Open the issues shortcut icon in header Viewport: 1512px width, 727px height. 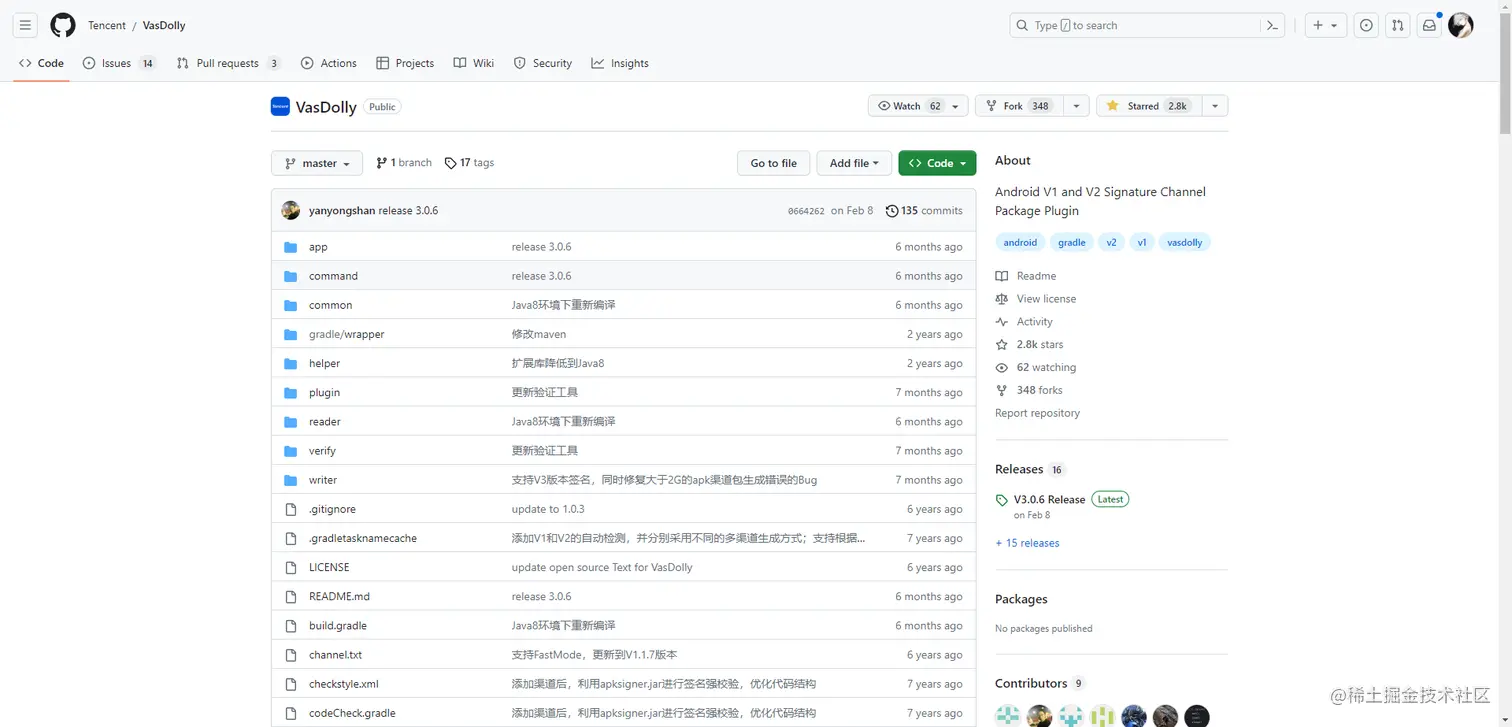tap(1366, 25)
